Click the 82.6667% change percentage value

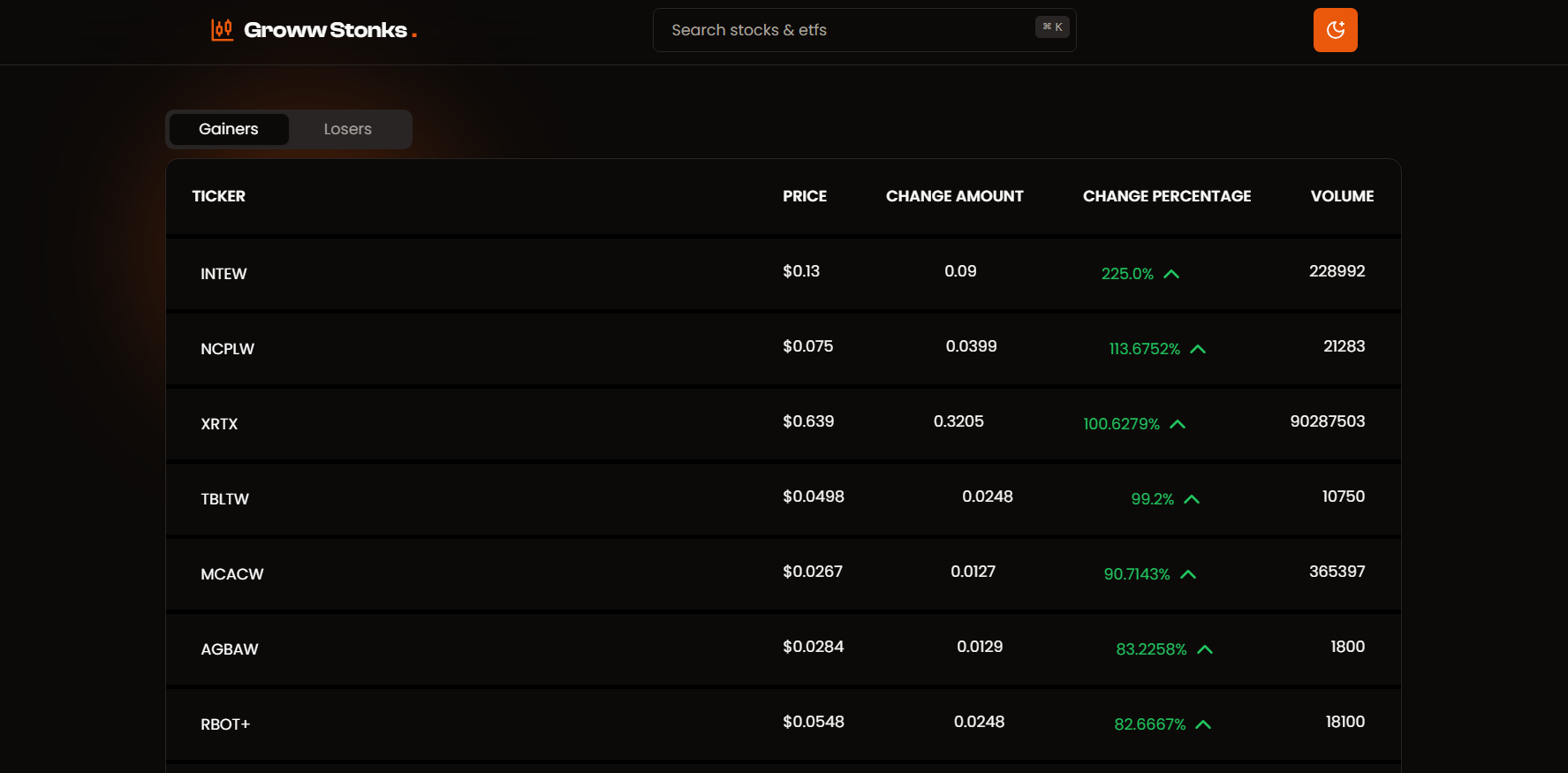click(x=1150, y=724)
